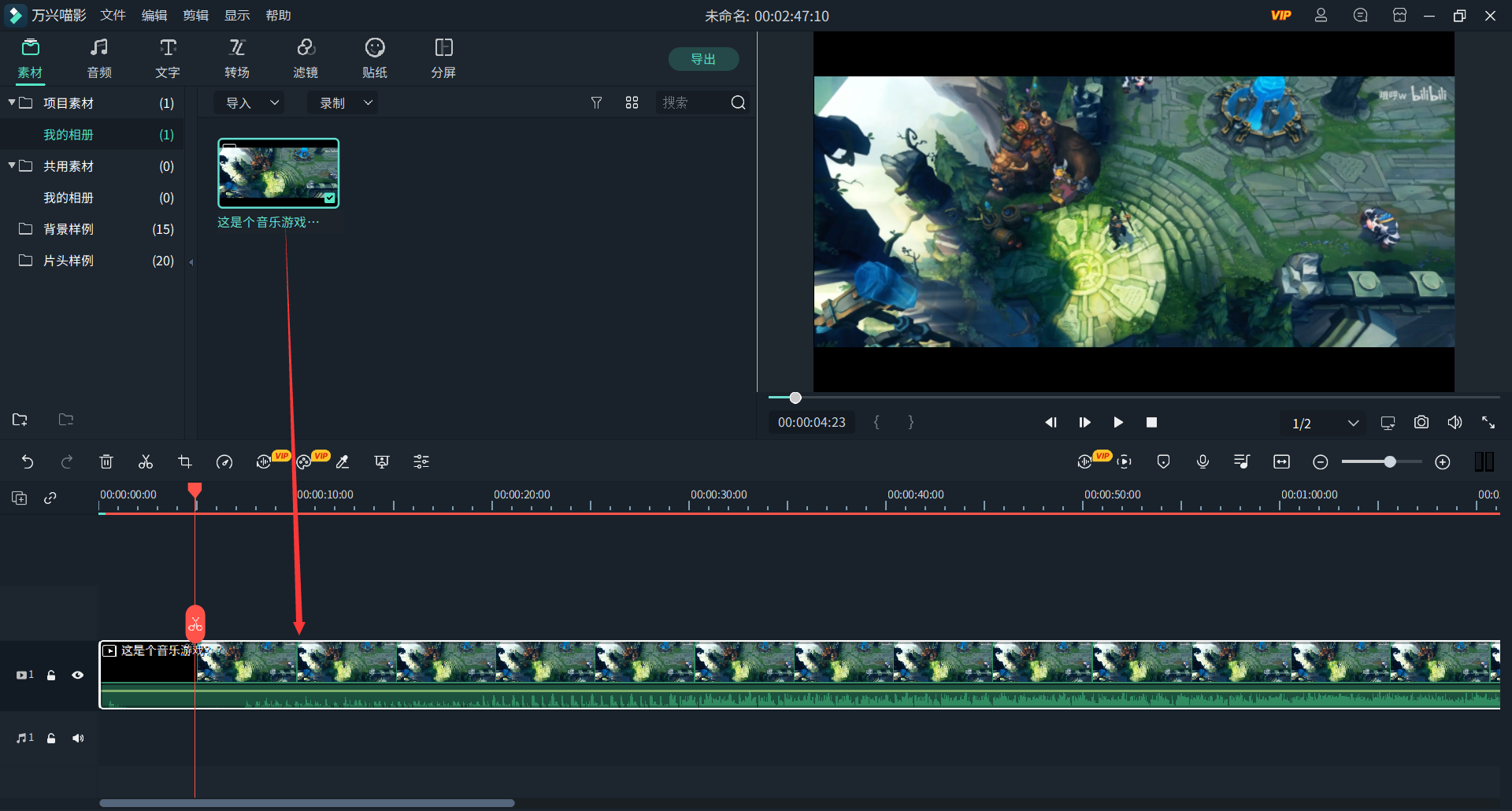Click the redo arrow icon
Image resolution: width=1512 pixels, height=811 pixels.
[x=67, y=462]
